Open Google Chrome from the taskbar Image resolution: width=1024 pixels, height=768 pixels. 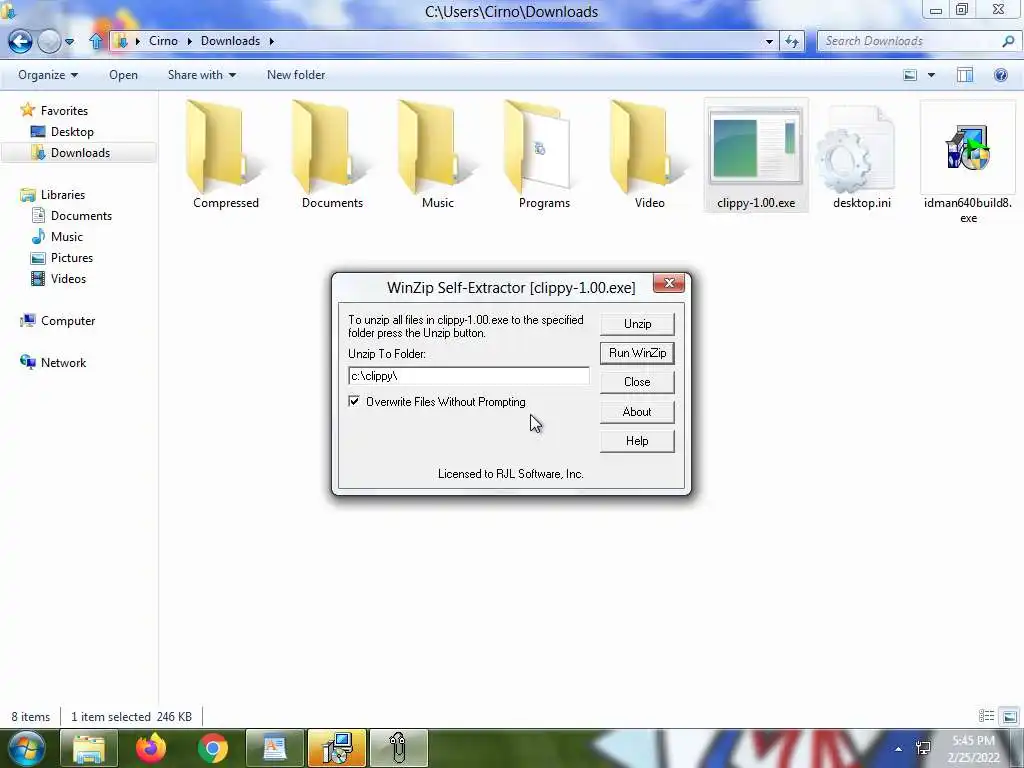[213, 748]
